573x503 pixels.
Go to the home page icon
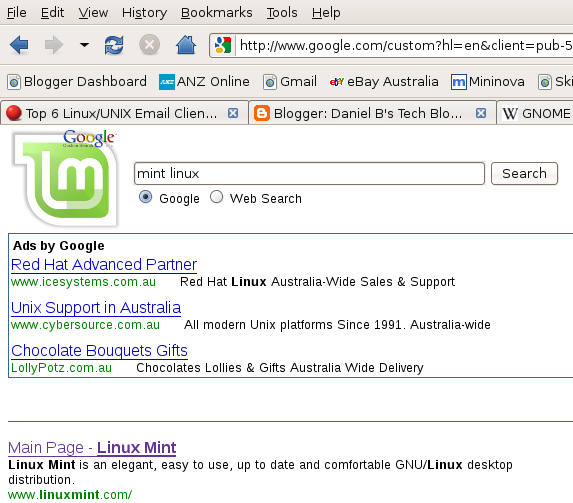tap(186, 45)
